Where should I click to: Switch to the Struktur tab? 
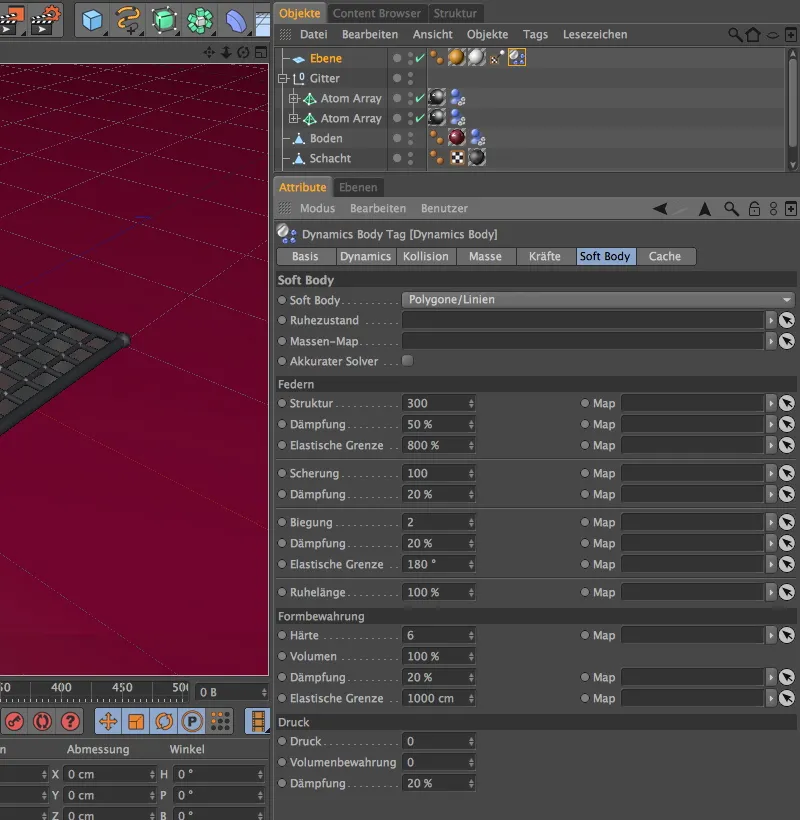455,13
